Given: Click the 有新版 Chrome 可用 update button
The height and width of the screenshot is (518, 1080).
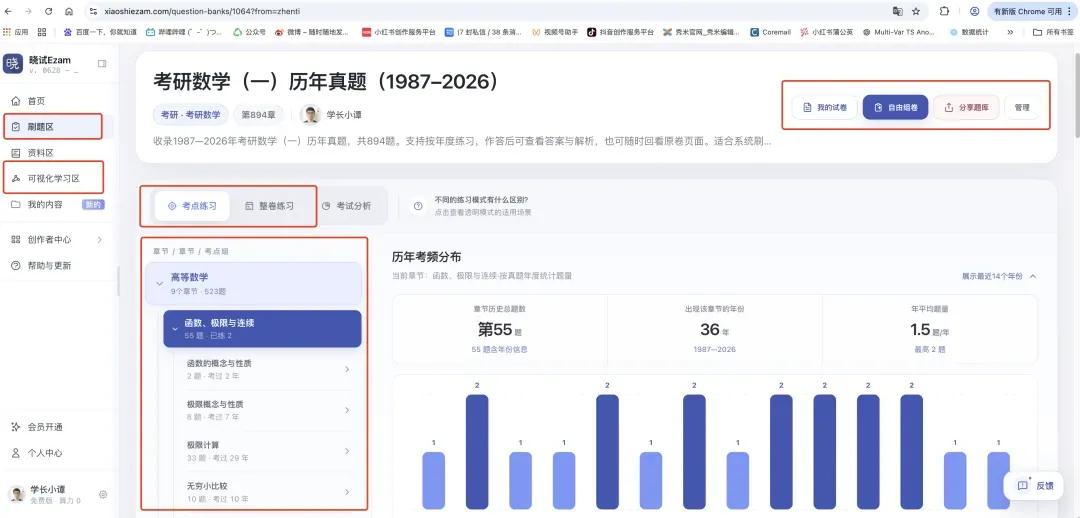Looking at the screenshot, I should pos(1031,11).
